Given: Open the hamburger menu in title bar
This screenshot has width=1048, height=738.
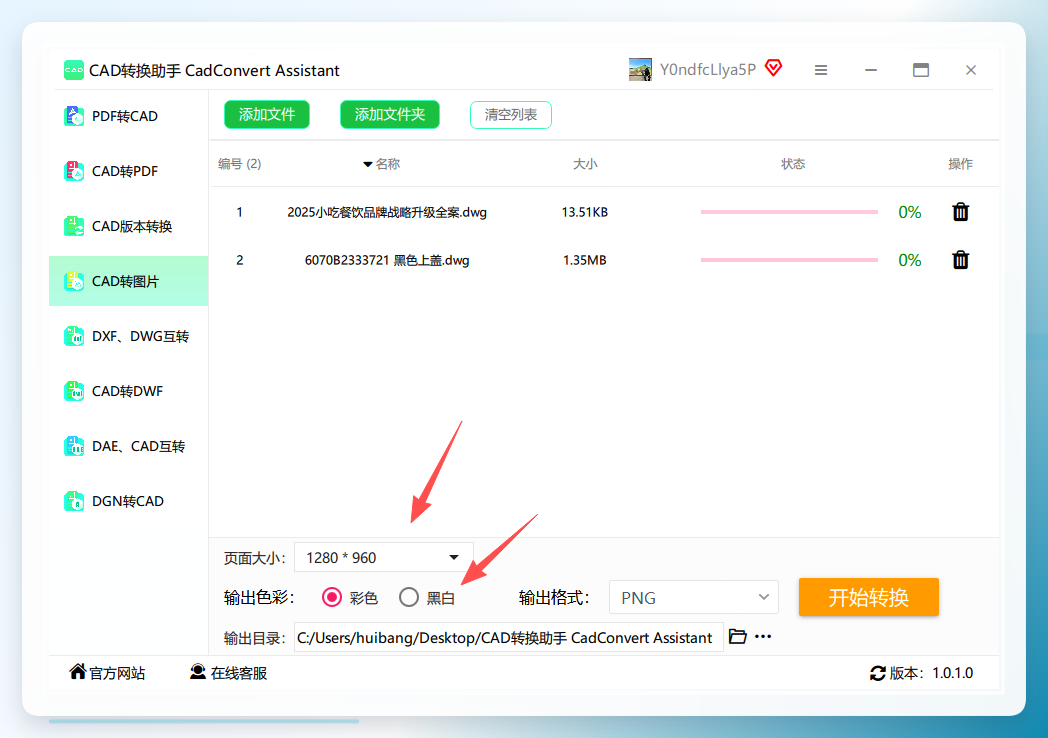Looking at the screenshot, I should (x=821, y=70).
